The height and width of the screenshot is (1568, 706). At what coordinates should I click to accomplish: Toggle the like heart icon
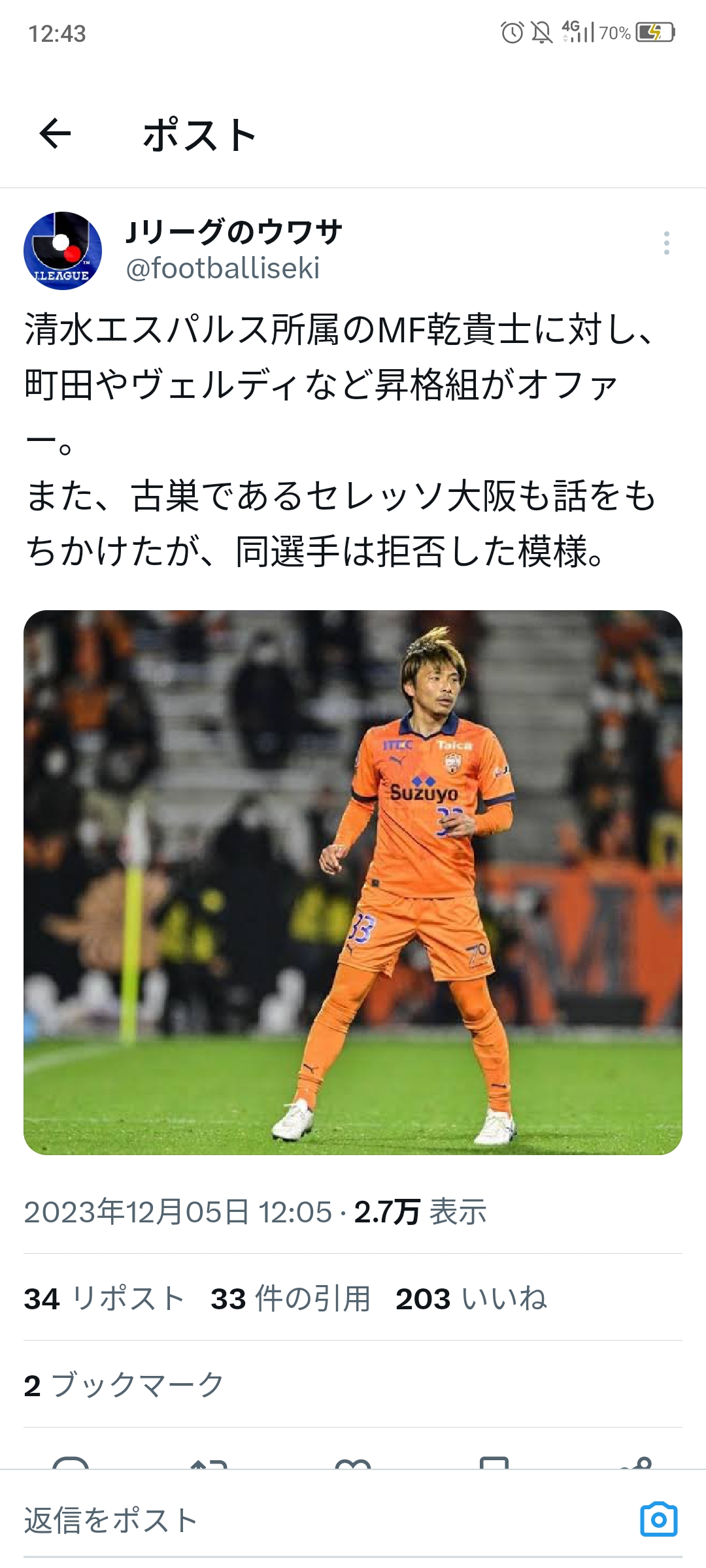point(353,1463)
